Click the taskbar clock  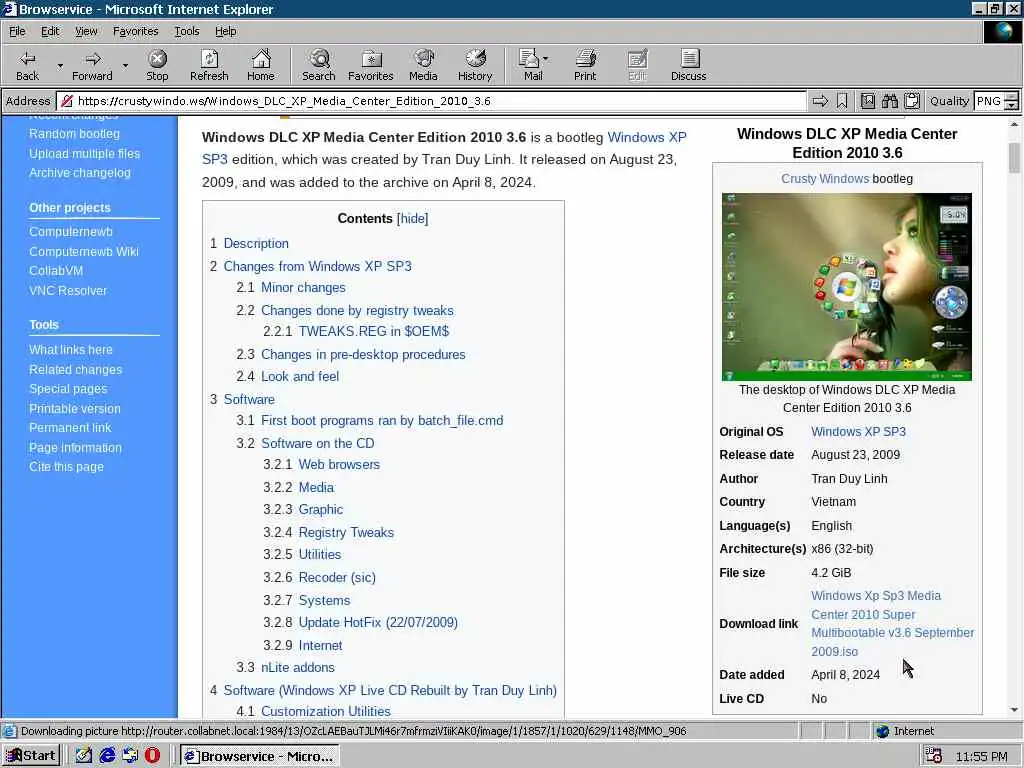[x=981, y=756]
